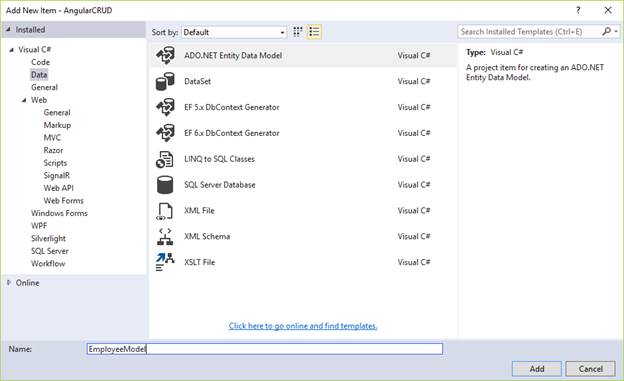This screenshot has width=624, height=381.
Task: Open the SQL Server category
Action: (50, 251)
